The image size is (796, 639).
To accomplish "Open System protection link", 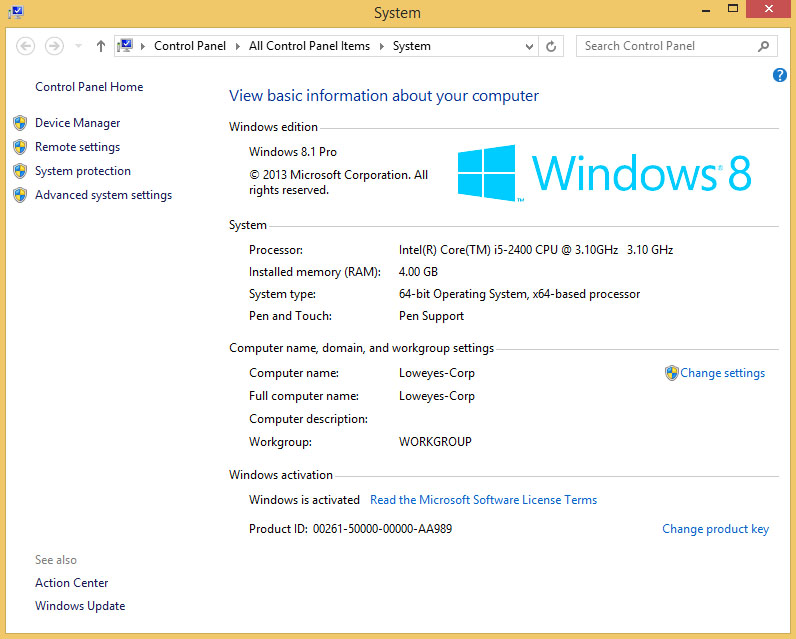I will click(x=83, y=171).
